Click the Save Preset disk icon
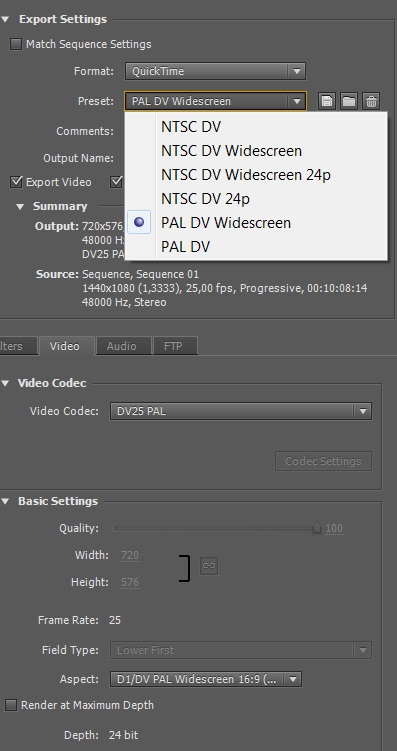Viewport: 397px width, 751px height. (327, 101)
